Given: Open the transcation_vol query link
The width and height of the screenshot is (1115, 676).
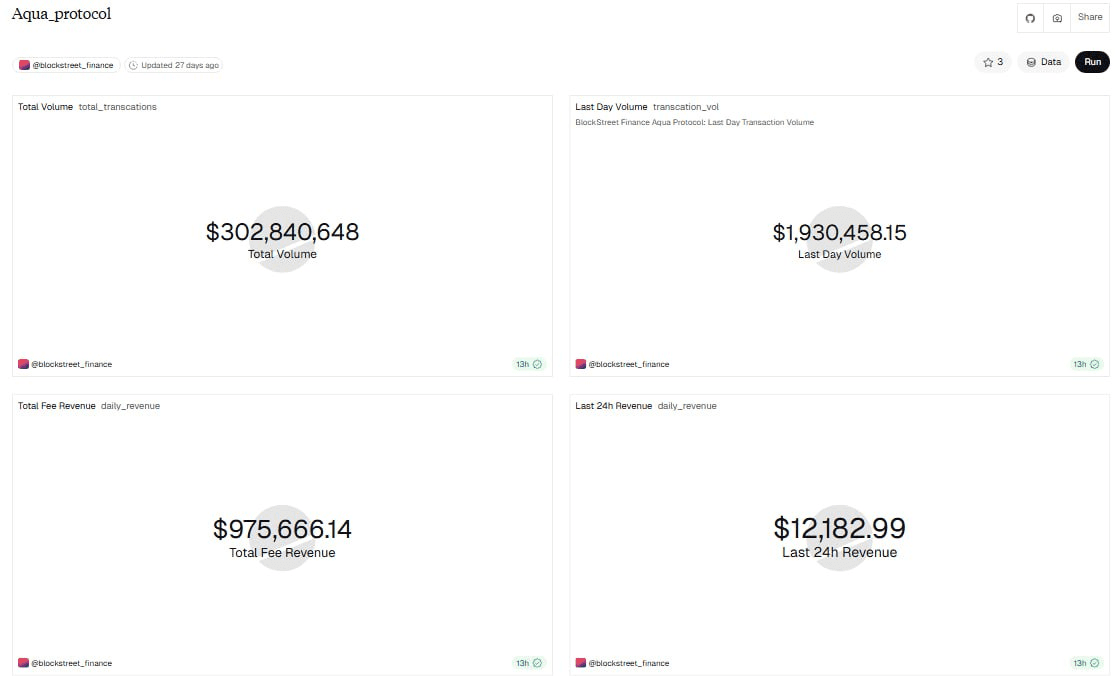Looking at the screenshot, I should point(685,107).
